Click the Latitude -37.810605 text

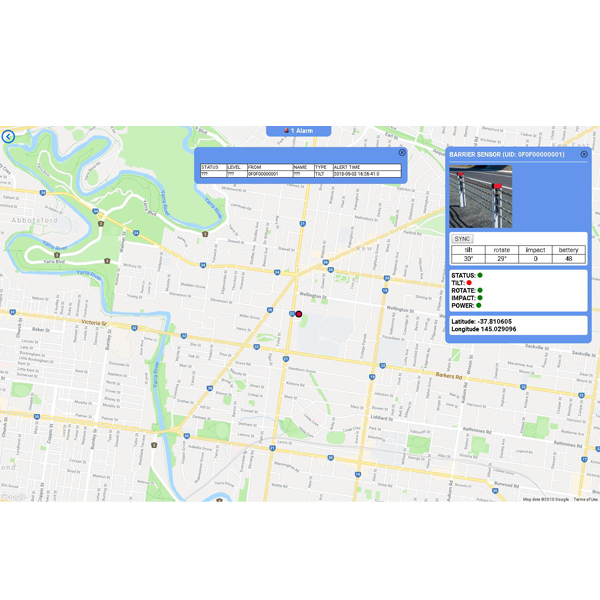[481, 321]
